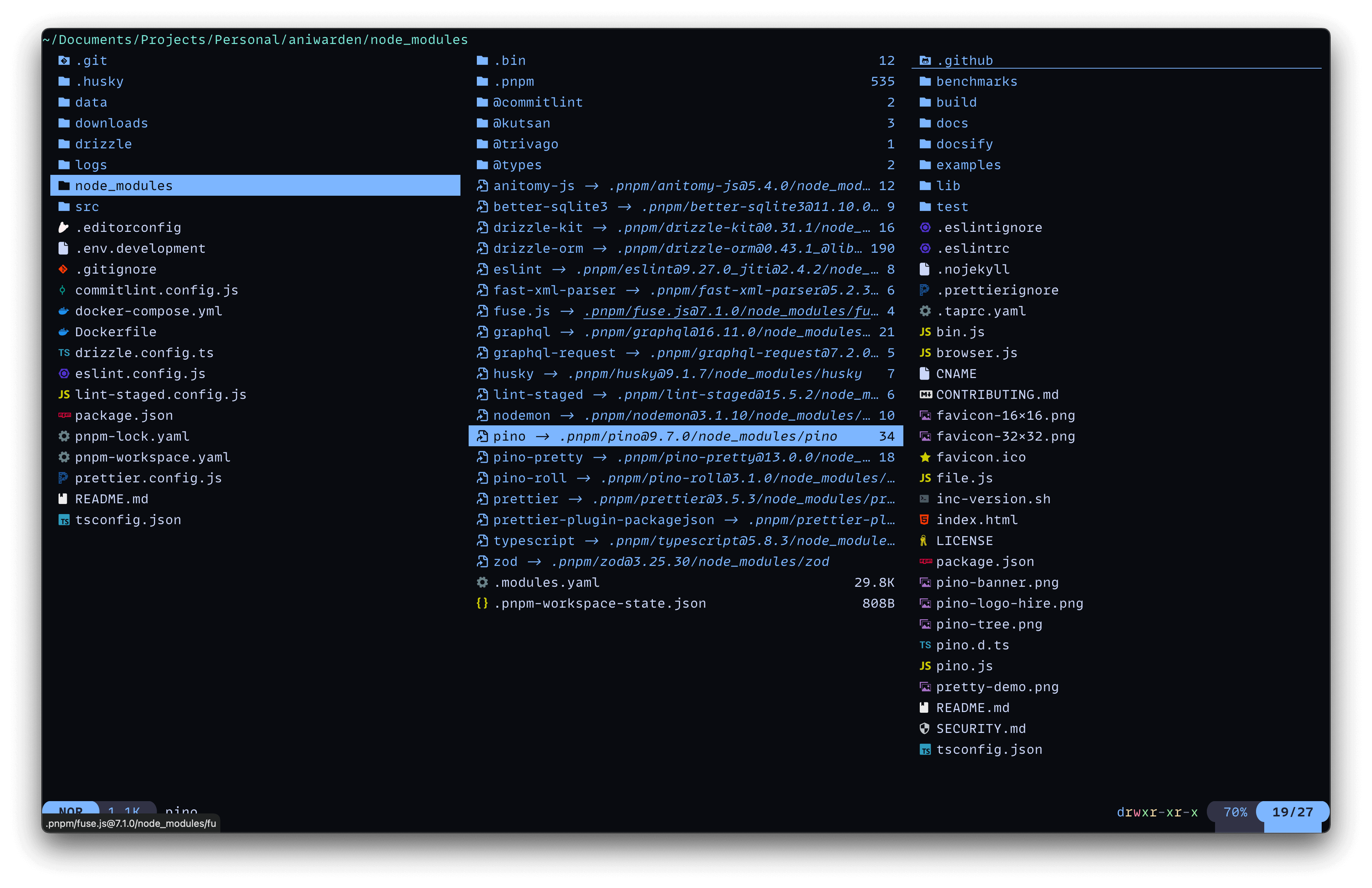
Task: Click the drwxr-xr-x permissions status entry
Action: coord(1157,812)
